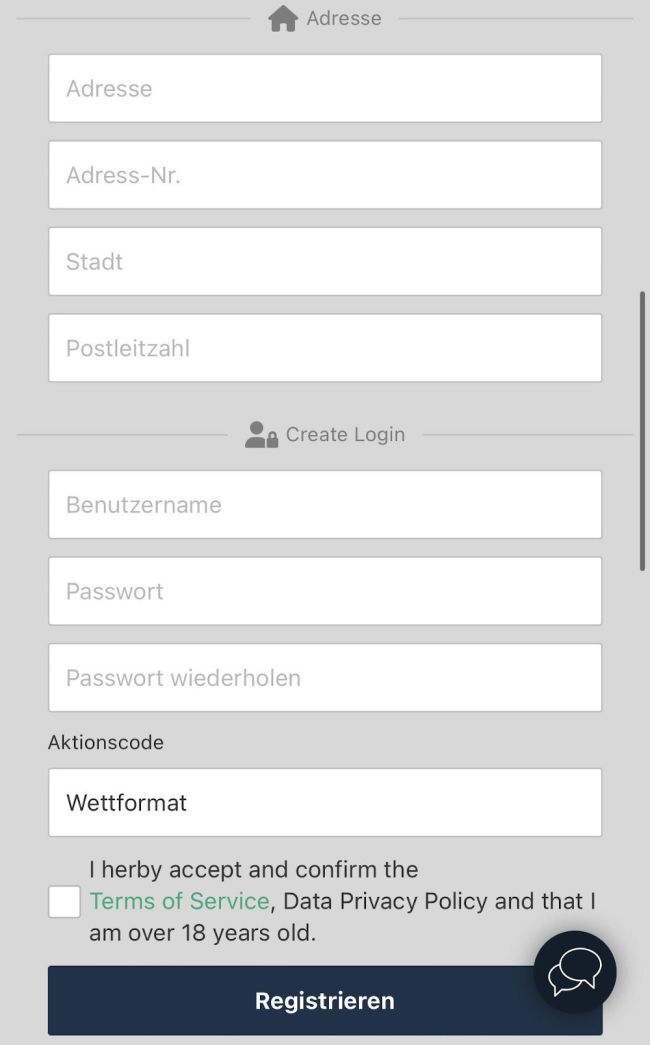Select the Passwort field
The height and width of the screenshot is (1045, 650).
point(325,591)
